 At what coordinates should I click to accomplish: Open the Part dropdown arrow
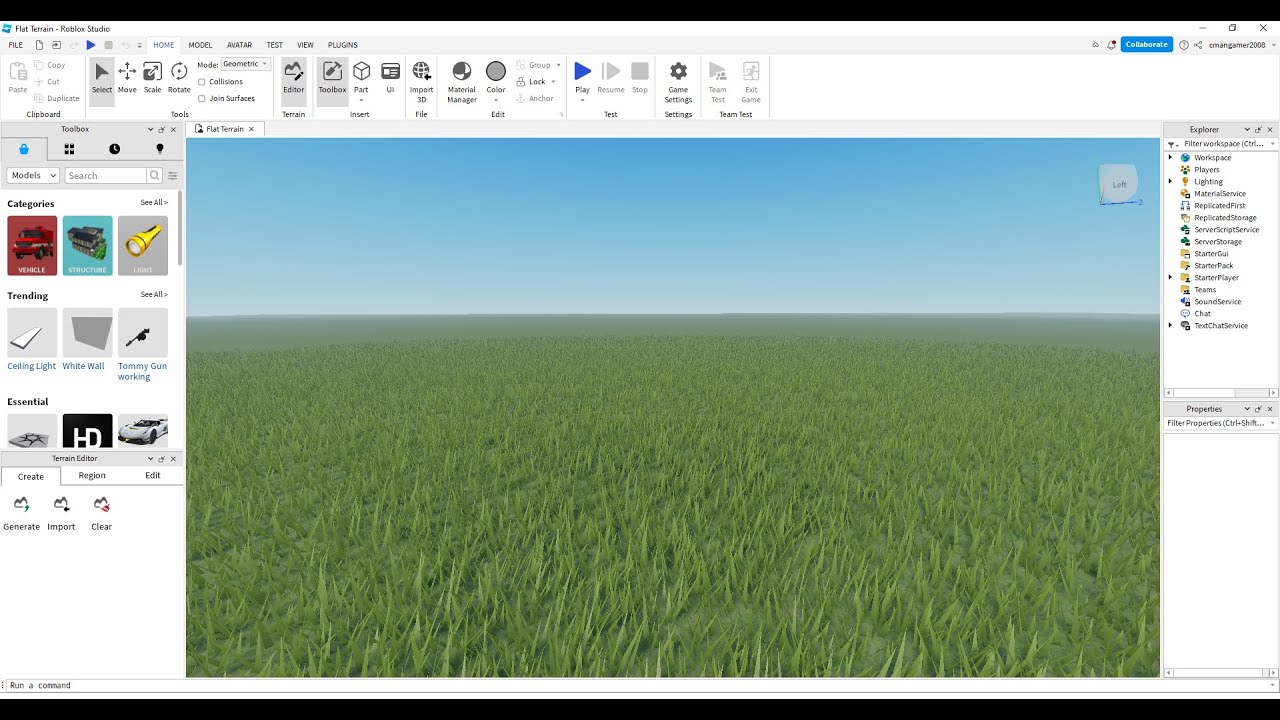361,100
